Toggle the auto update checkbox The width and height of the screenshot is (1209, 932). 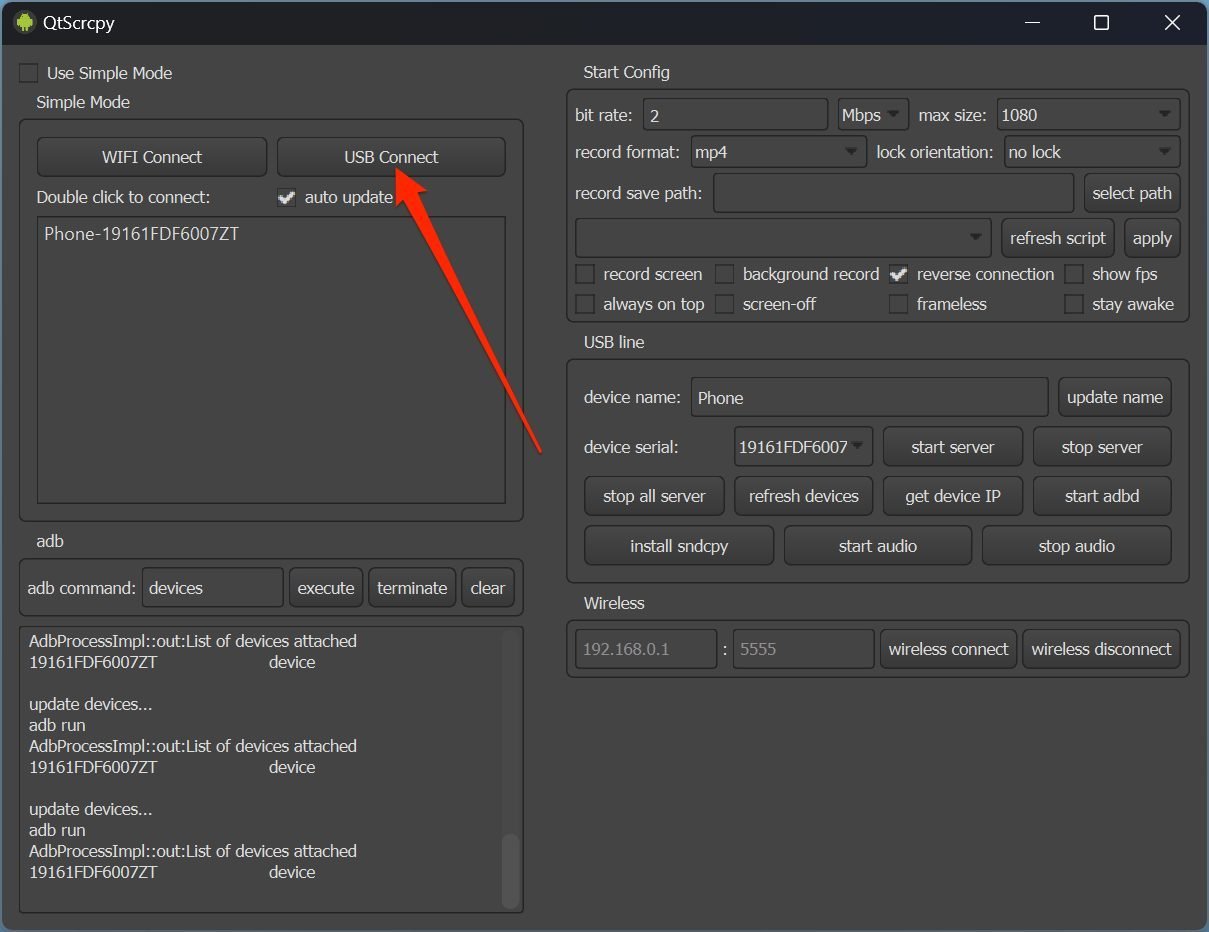pyautogui.click(x=287, y=197)
